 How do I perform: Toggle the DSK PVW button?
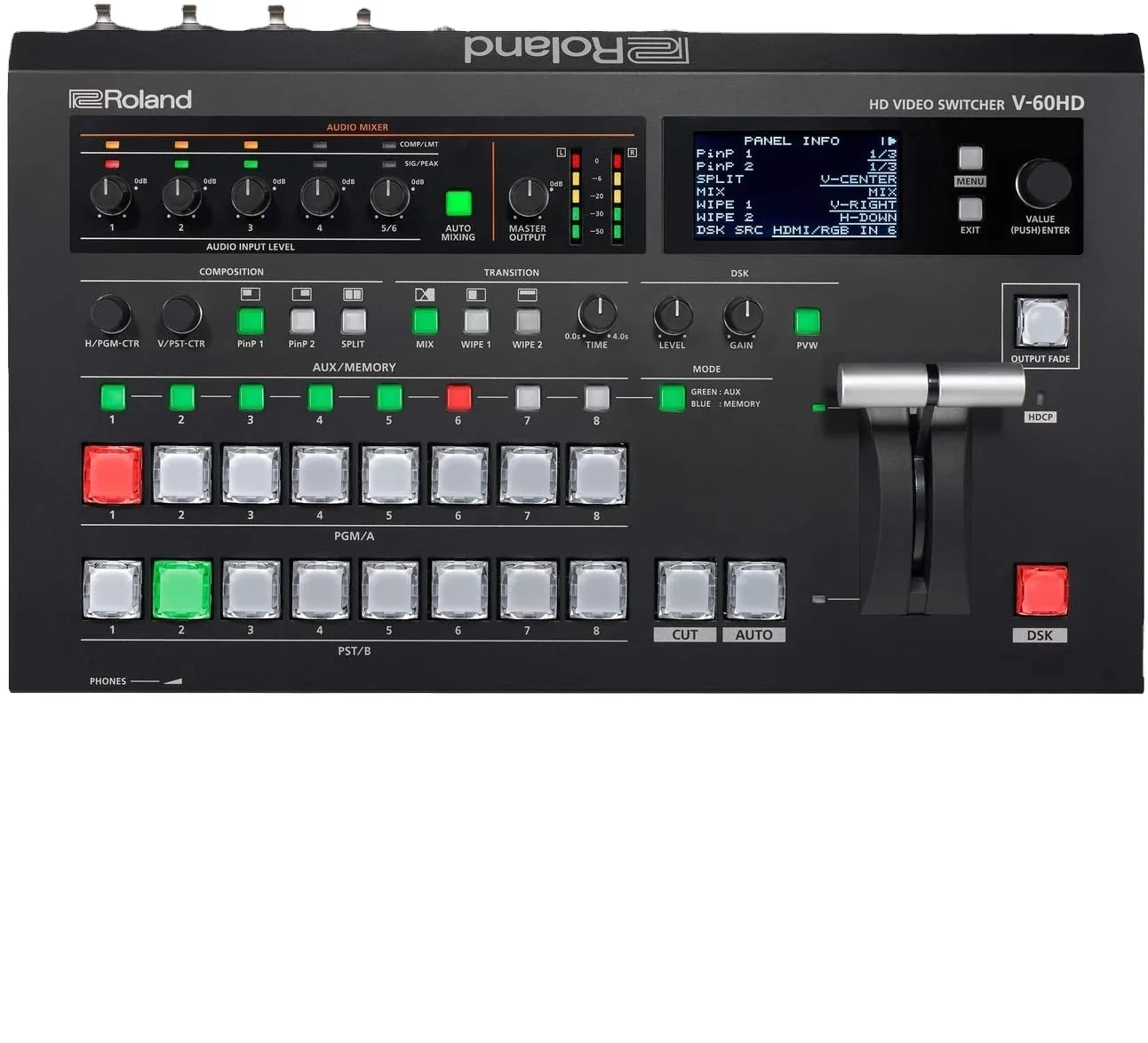tap(807, 321)
